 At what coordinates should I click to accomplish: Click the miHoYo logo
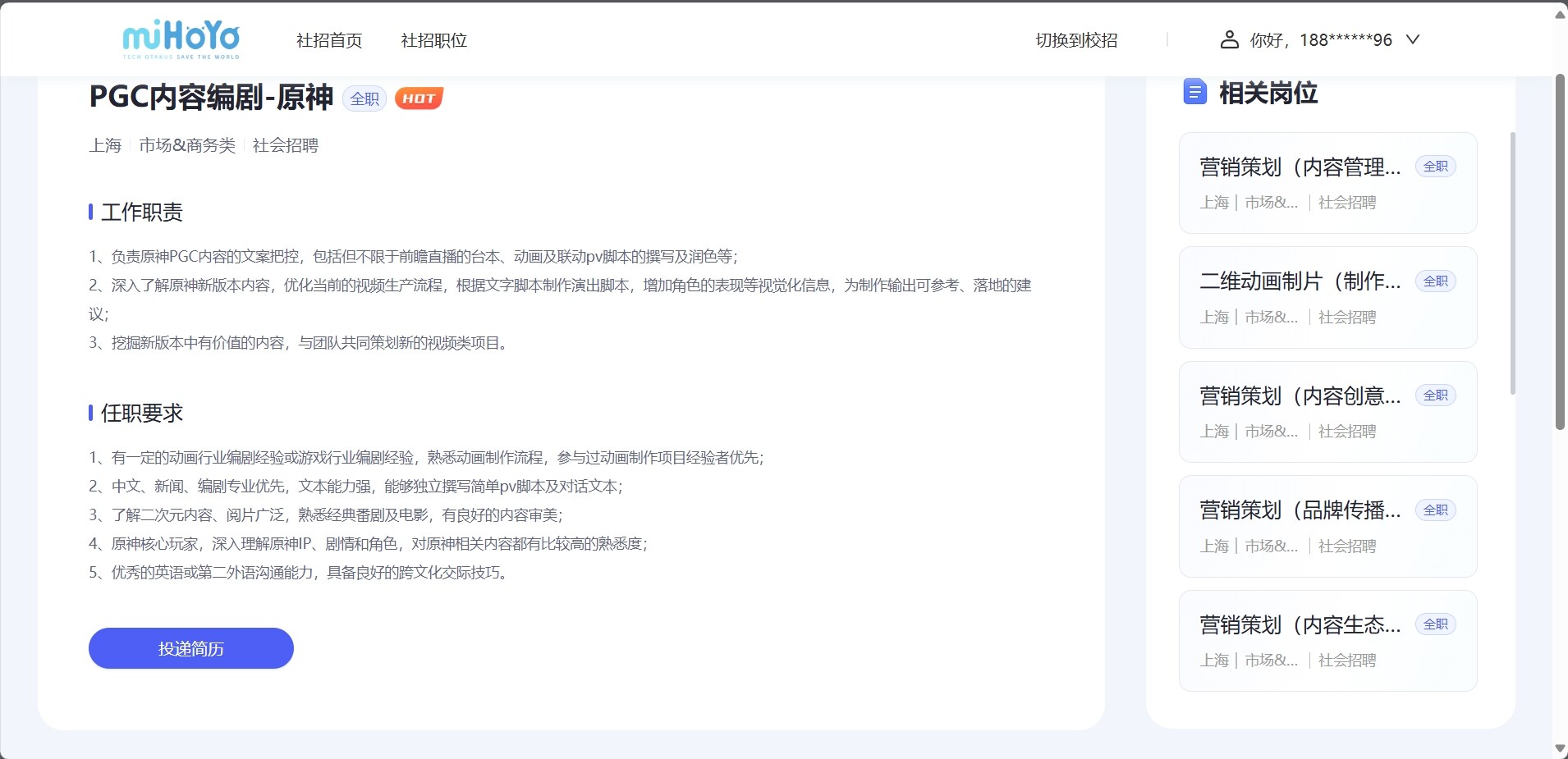[x=181, y=39]
